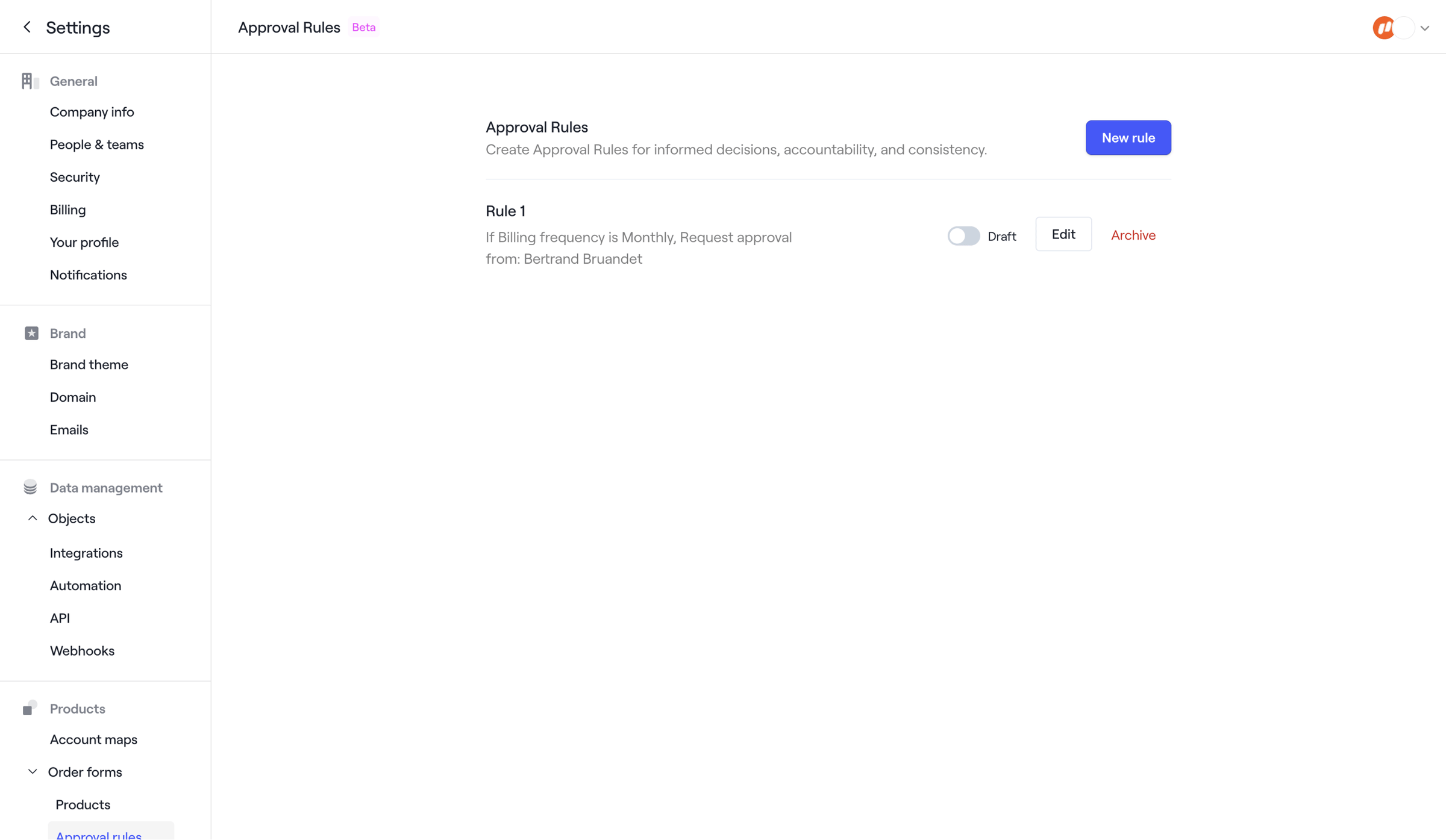Screen dimensions: 1446x840
Task: Click the General building icon
Action: [x=30, y=81]
